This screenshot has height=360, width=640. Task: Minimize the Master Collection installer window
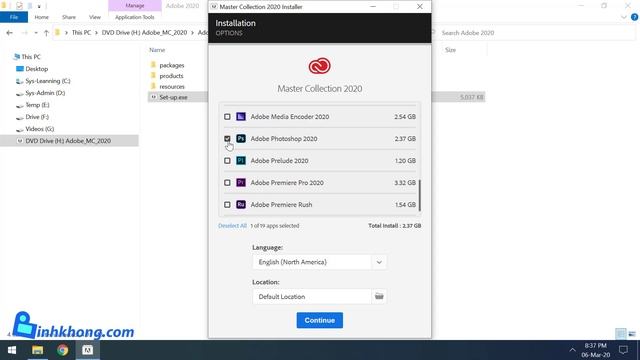click(373, 7)
